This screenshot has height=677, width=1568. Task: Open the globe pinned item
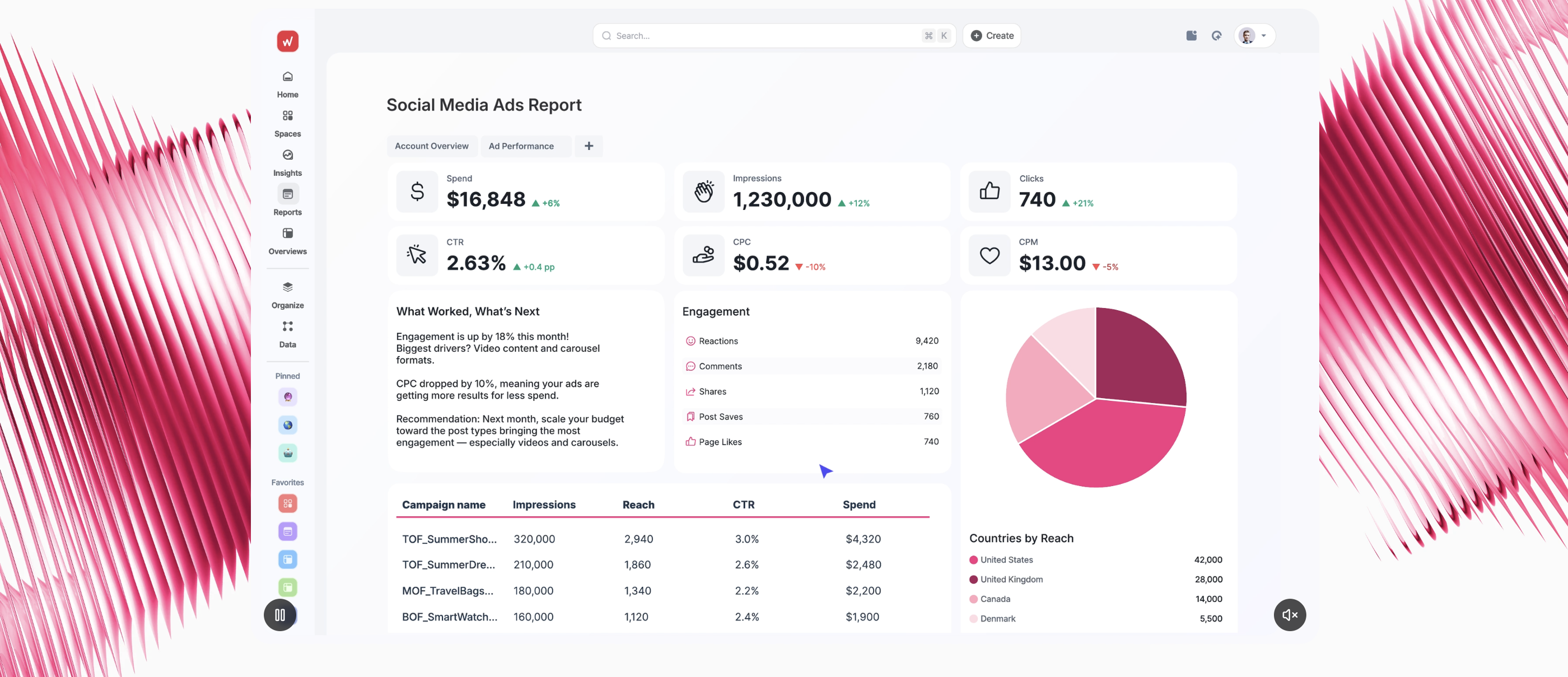pos(287,425)
